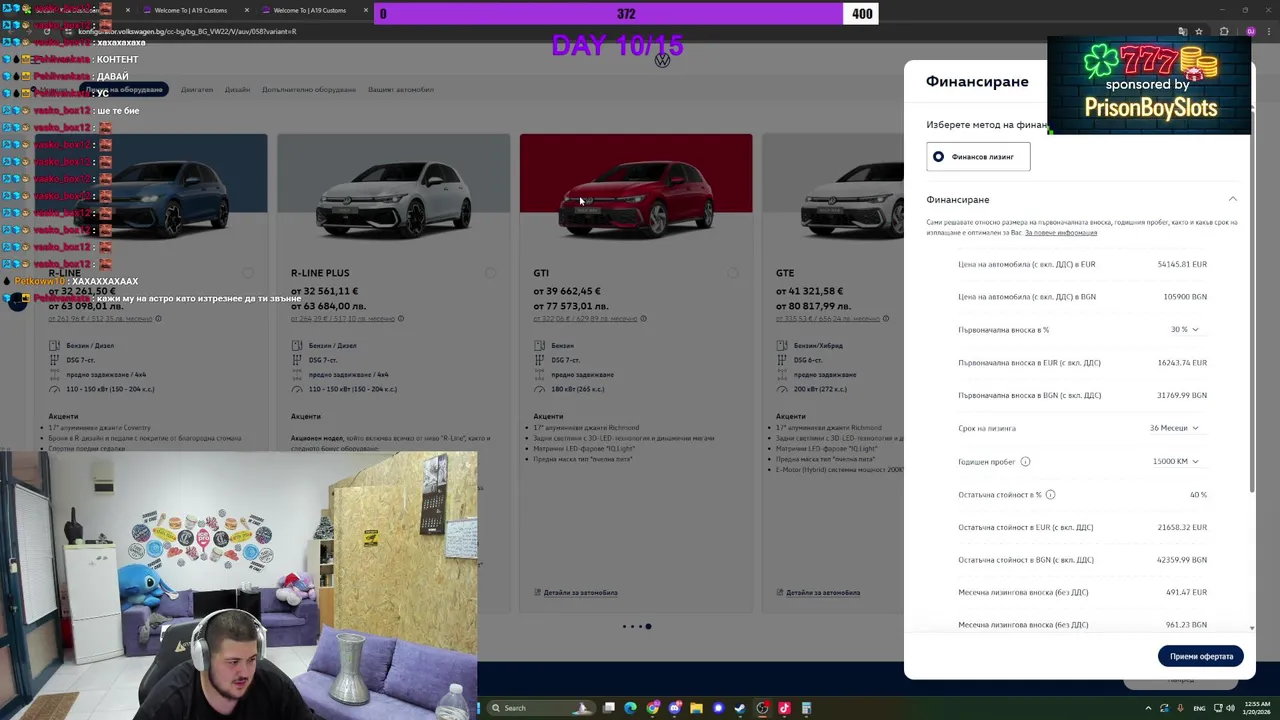The height and width of the screenshot is (720, 1280).
Task: Open the browser extensions puzzle icon
Action: click(1224, 31)
